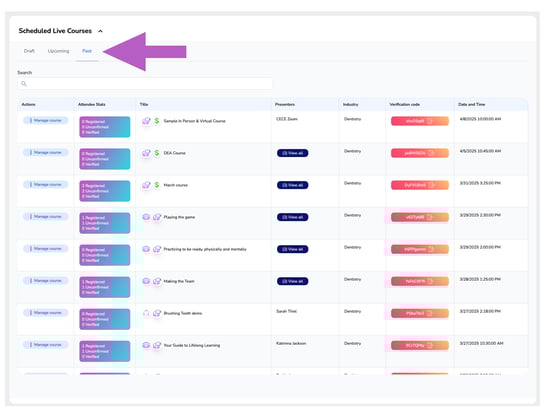
Task: Copy the verification code for DEA Course
Action: point(431,153)
